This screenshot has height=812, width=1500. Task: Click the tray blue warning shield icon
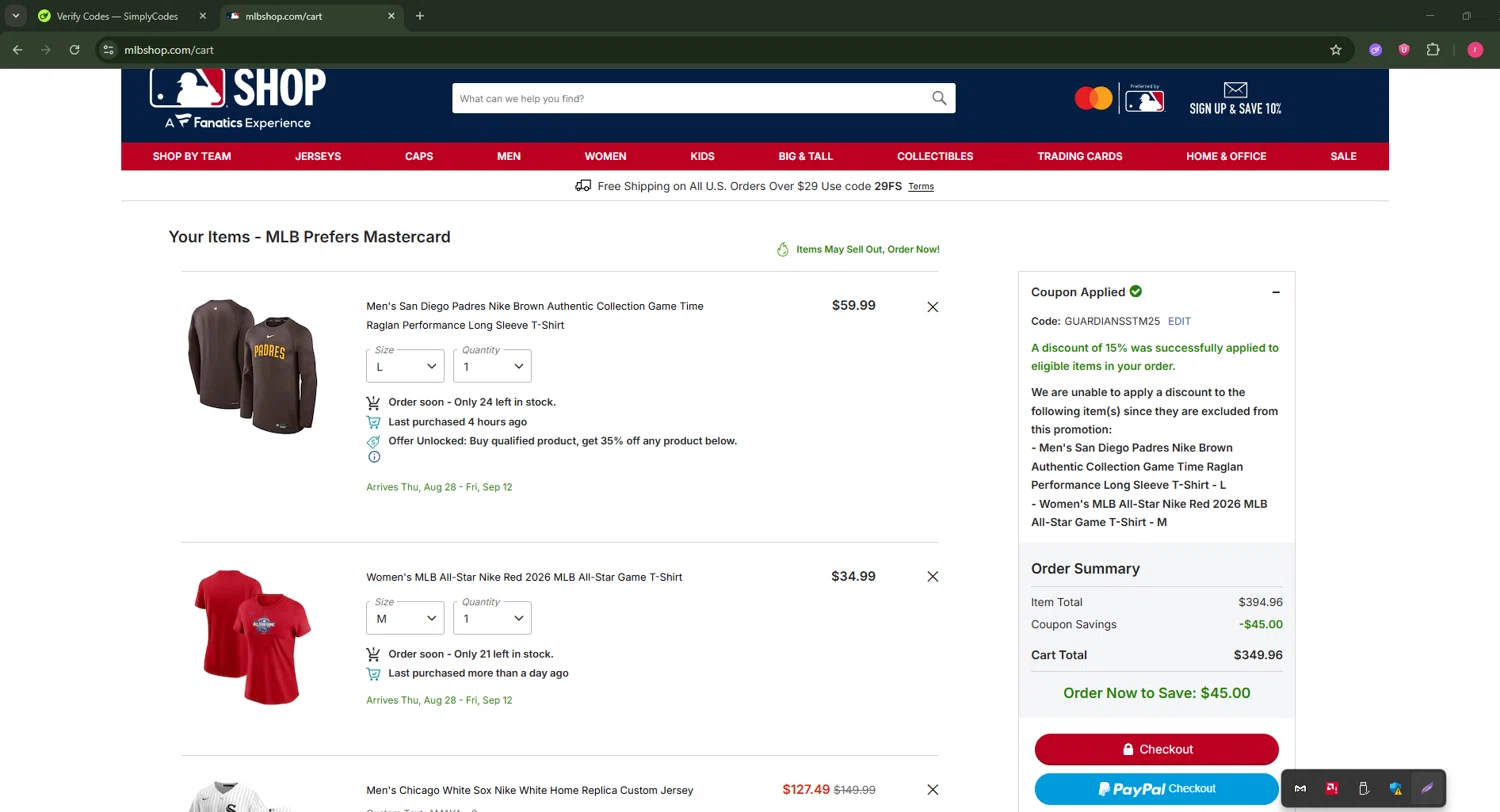pos(1396,788)
